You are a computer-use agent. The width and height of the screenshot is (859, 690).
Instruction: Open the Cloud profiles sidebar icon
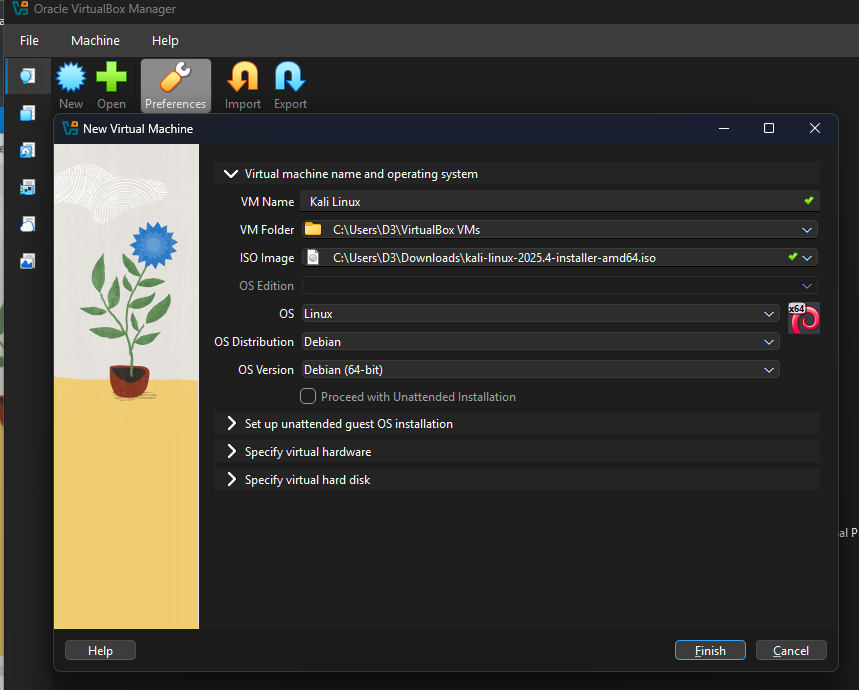27,225
